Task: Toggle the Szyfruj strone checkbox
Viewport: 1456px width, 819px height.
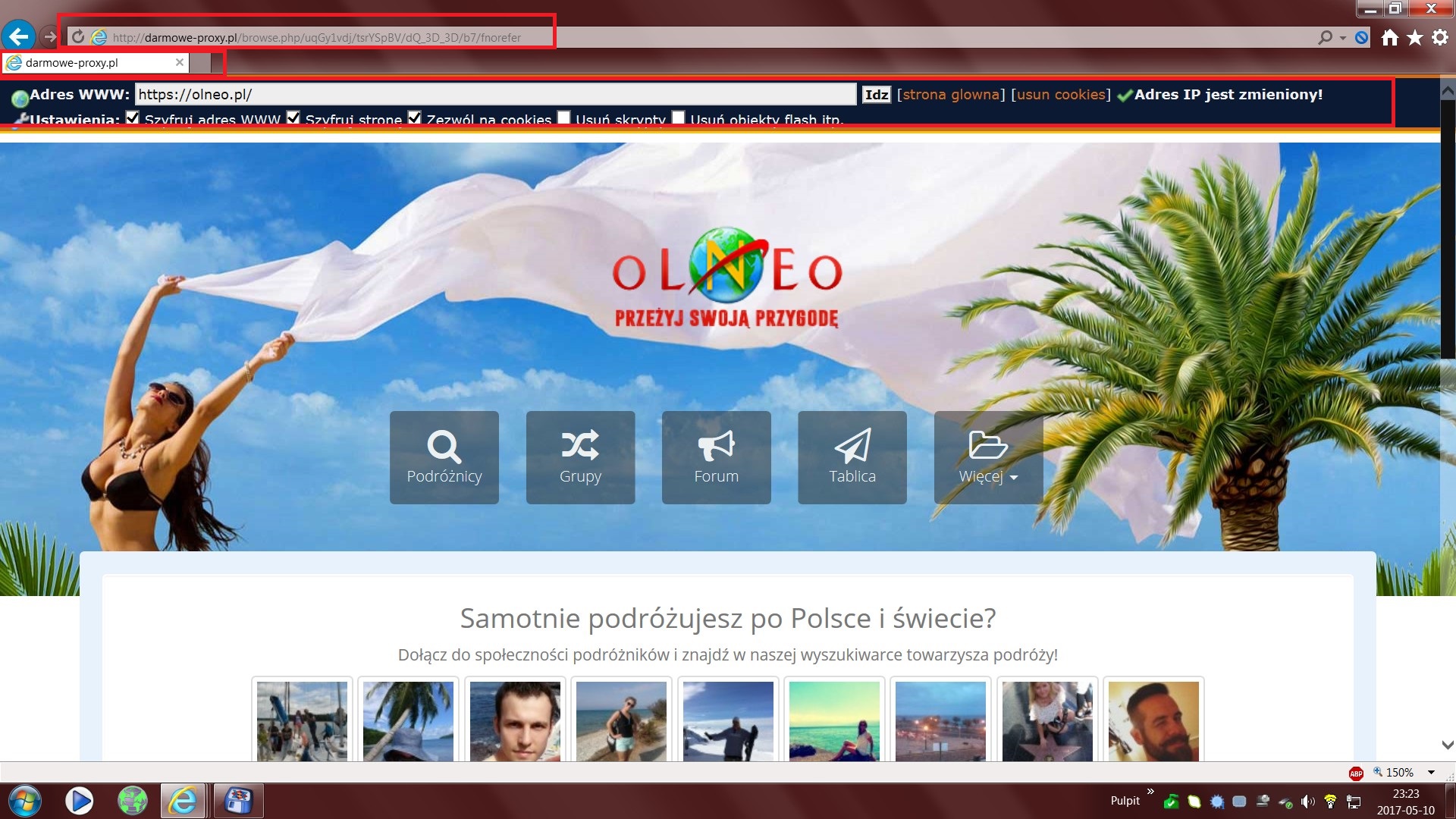Action: pyautogui.click(x=293, y=118)
